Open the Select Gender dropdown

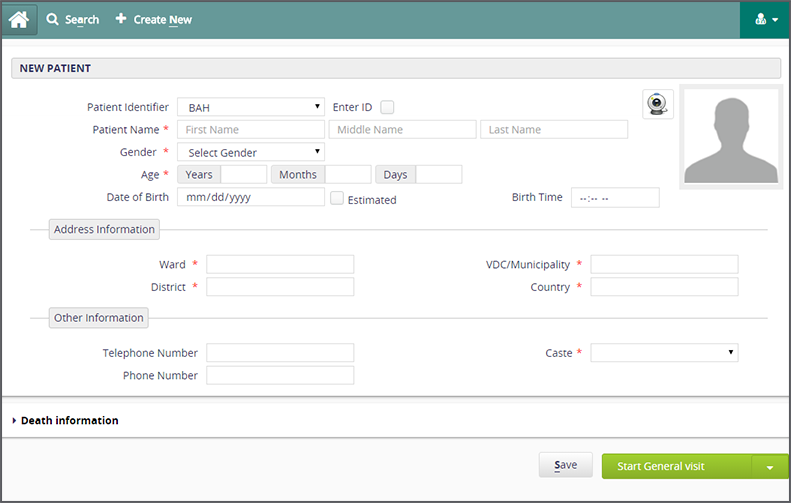click(251, 152)
